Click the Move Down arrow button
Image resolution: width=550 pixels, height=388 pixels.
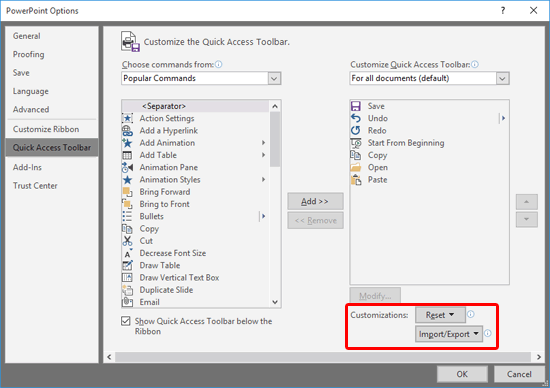tap(526, 219)
